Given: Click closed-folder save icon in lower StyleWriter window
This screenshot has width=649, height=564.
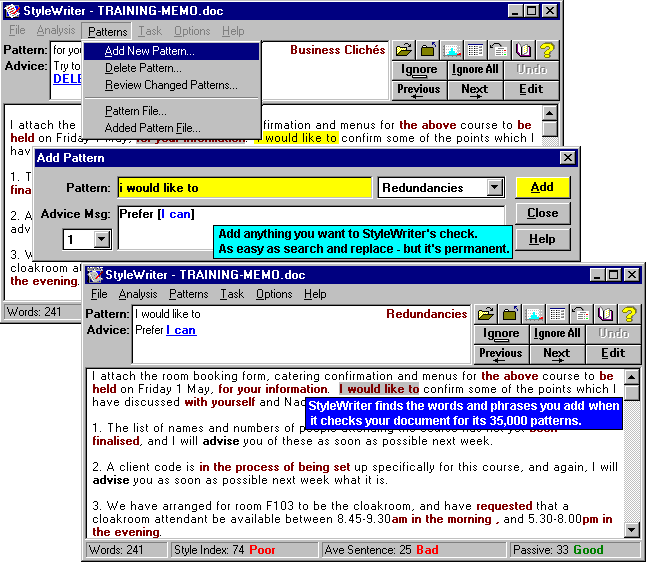Looking at the screenshot, I should pyautogui.click(x=510, y=314).
